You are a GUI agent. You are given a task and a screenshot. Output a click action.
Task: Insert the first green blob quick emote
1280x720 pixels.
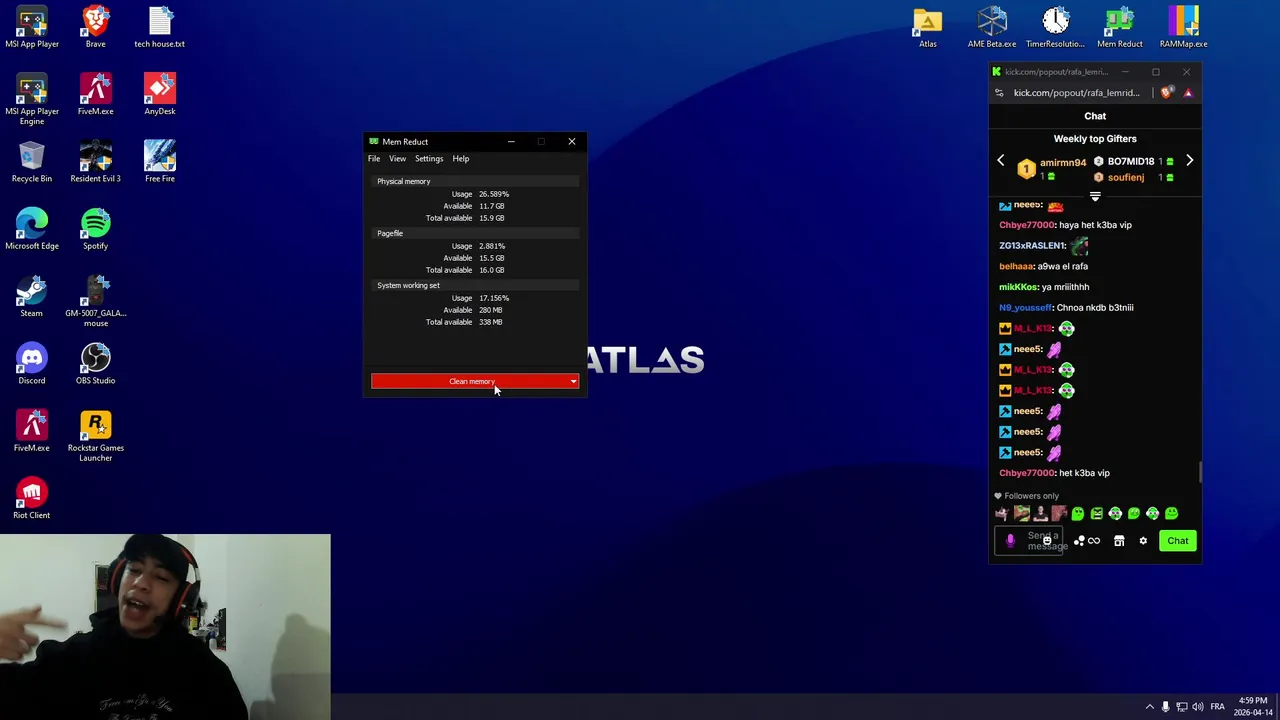(x=1078, y=514)
